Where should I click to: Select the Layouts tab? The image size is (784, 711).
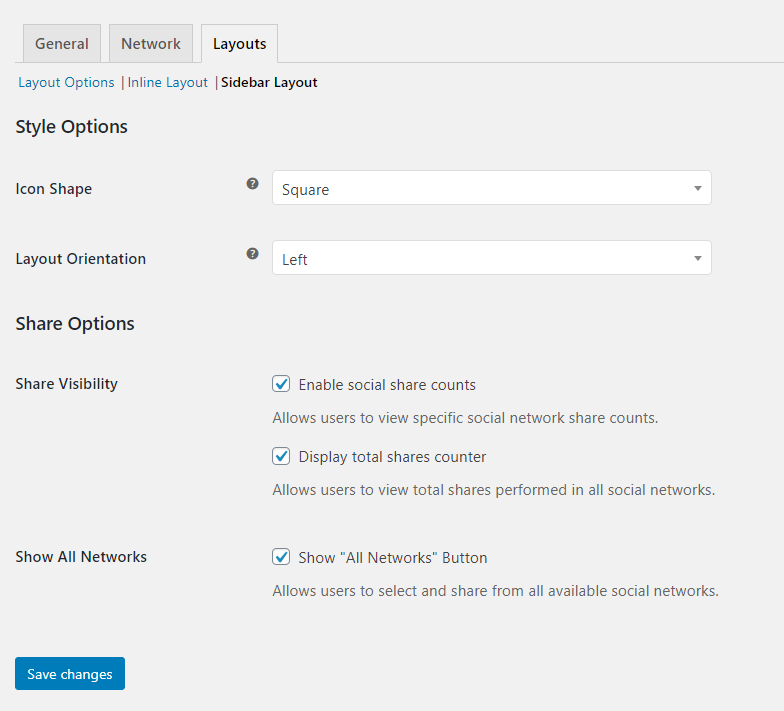(239, 44)
